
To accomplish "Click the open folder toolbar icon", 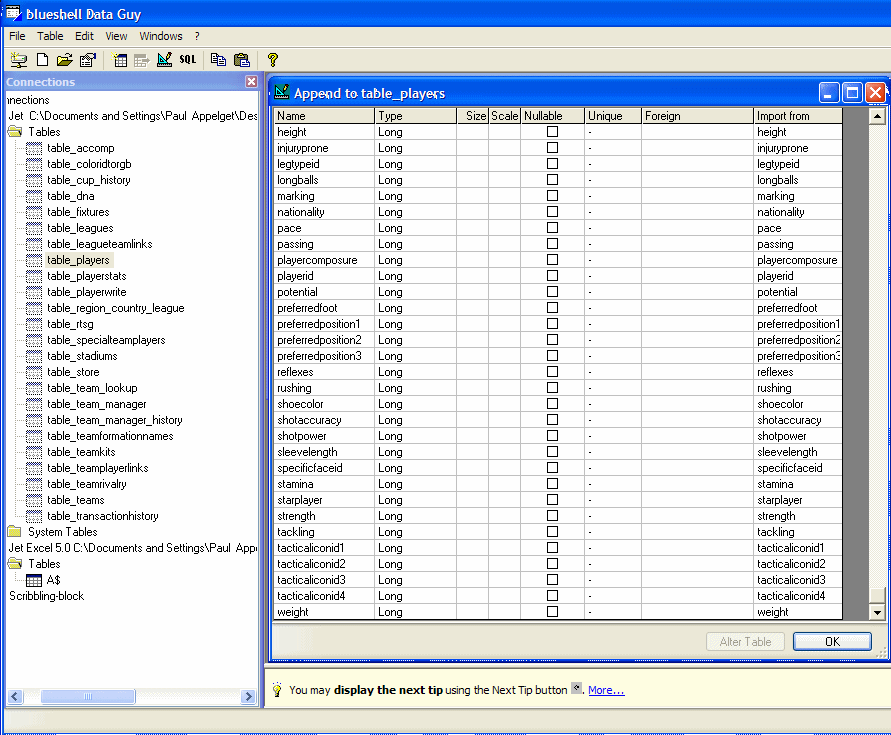I will pyautogui.click(x=65, y=60).
